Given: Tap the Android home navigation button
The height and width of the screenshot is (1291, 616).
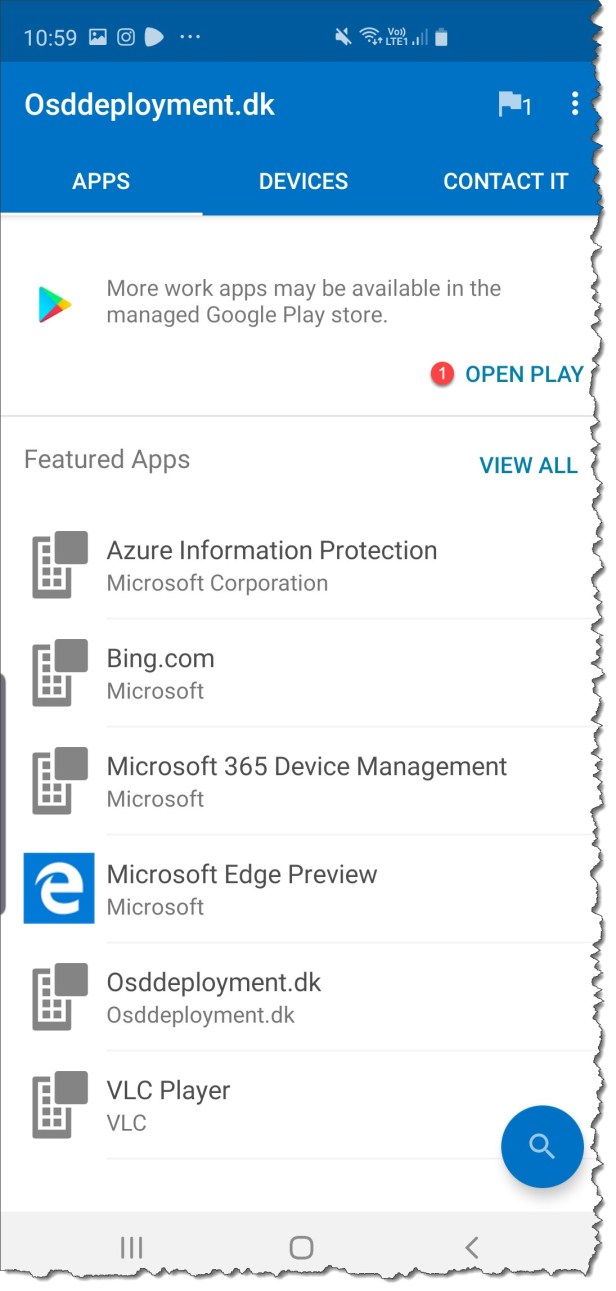Looking at the screenshot, I should pyautogui.click(x=301, y=1247).
